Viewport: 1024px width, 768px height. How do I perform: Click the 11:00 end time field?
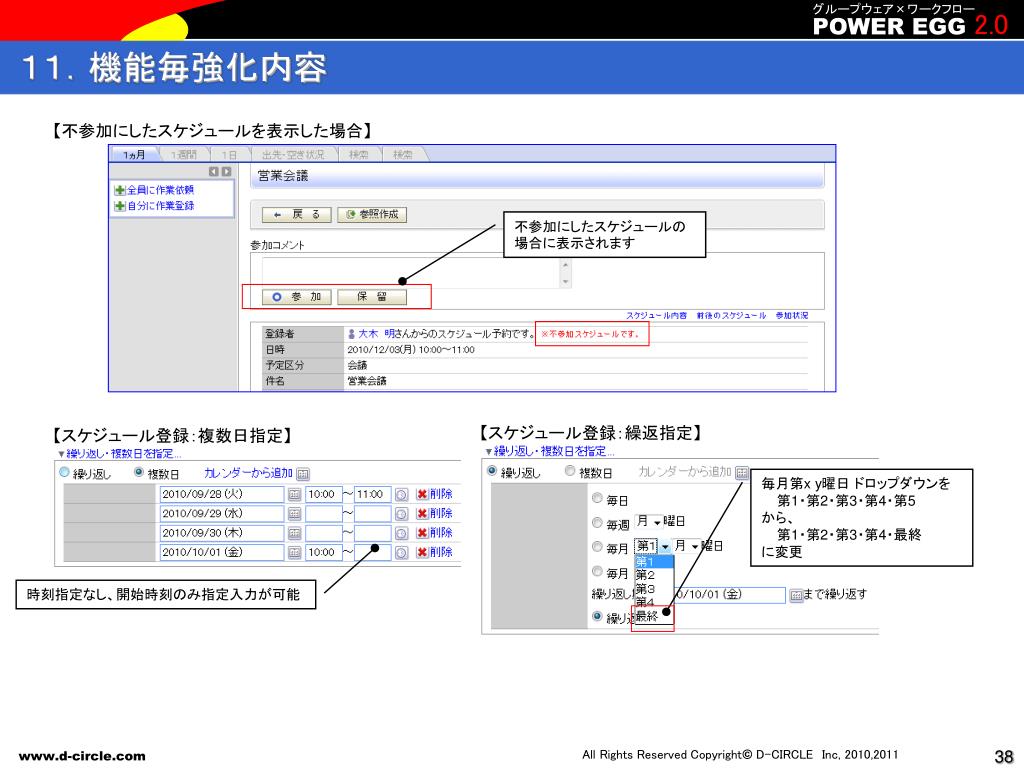click(372, 494)
